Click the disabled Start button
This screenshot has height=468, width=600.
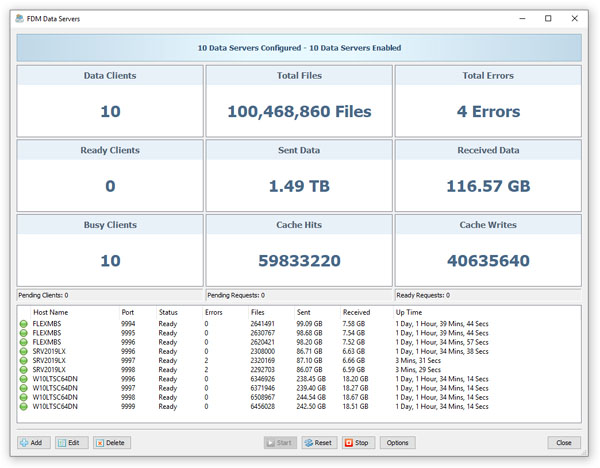pyautogui.click(x=280, y=443)
